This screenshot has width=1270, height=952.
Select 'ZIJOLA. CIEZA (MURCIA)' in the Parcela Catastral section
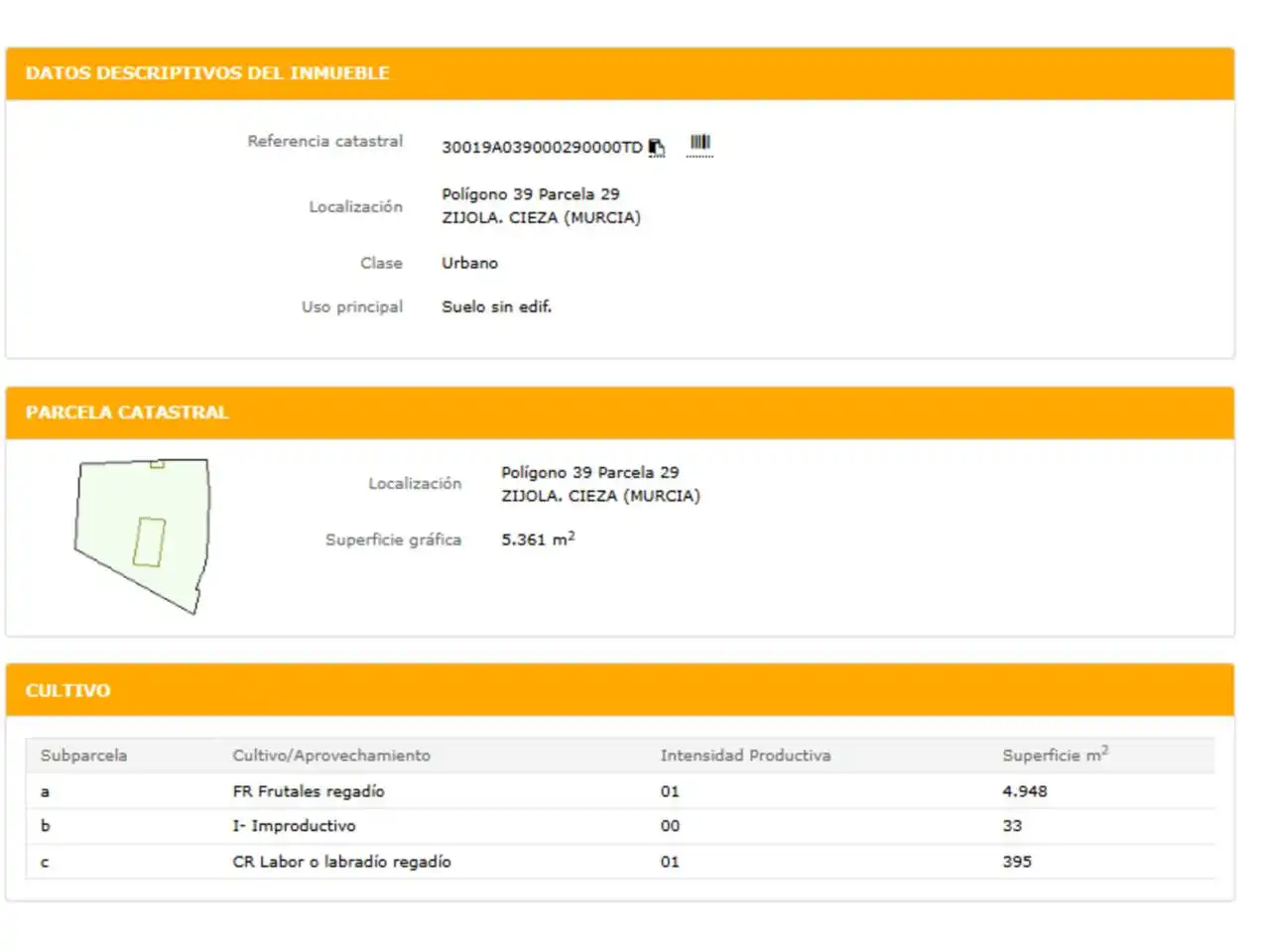click(x=600, y=496)
